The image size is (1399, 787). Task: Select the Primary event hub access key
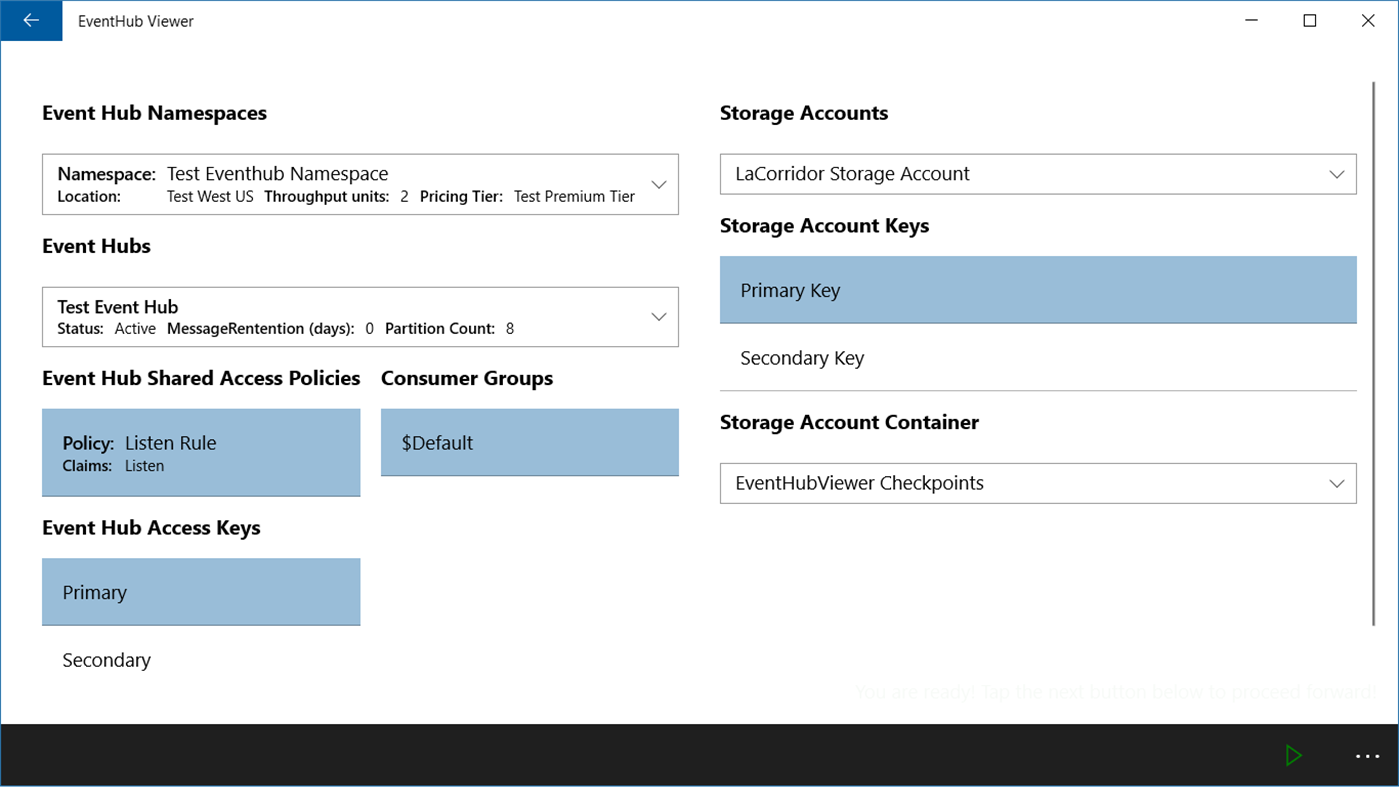point(200,592)
